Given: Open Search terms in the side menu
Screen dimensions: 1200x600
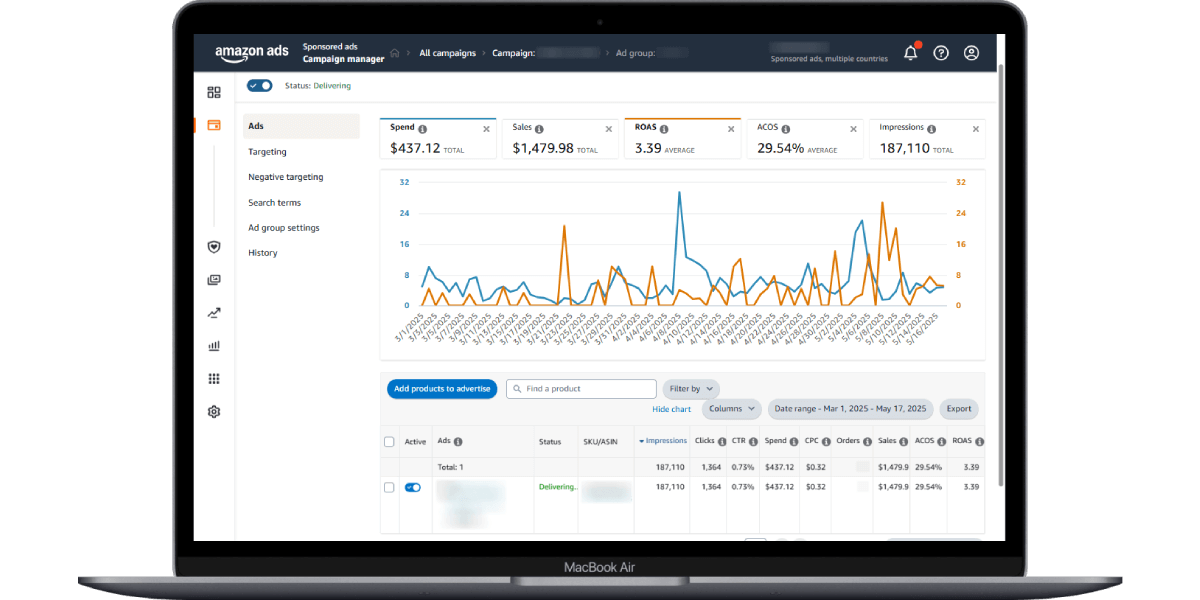Looking at the screenshot, I should [x=274, y=203].
